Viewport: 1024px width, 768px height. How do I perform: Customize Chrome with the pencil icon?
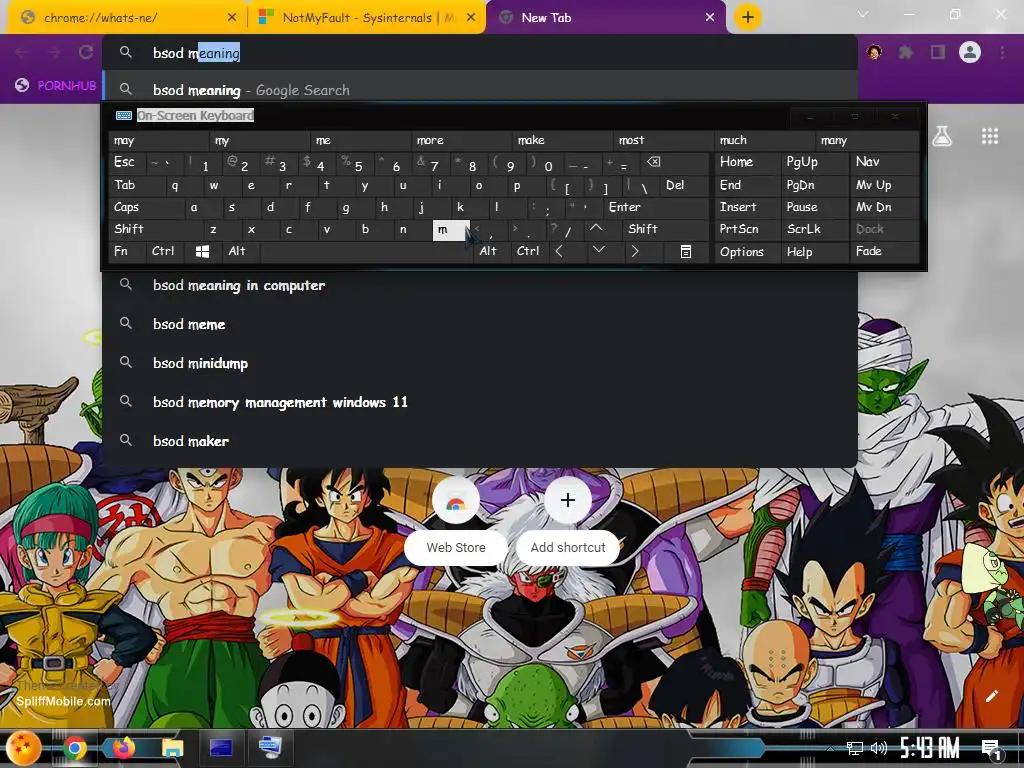coord(991,696)
